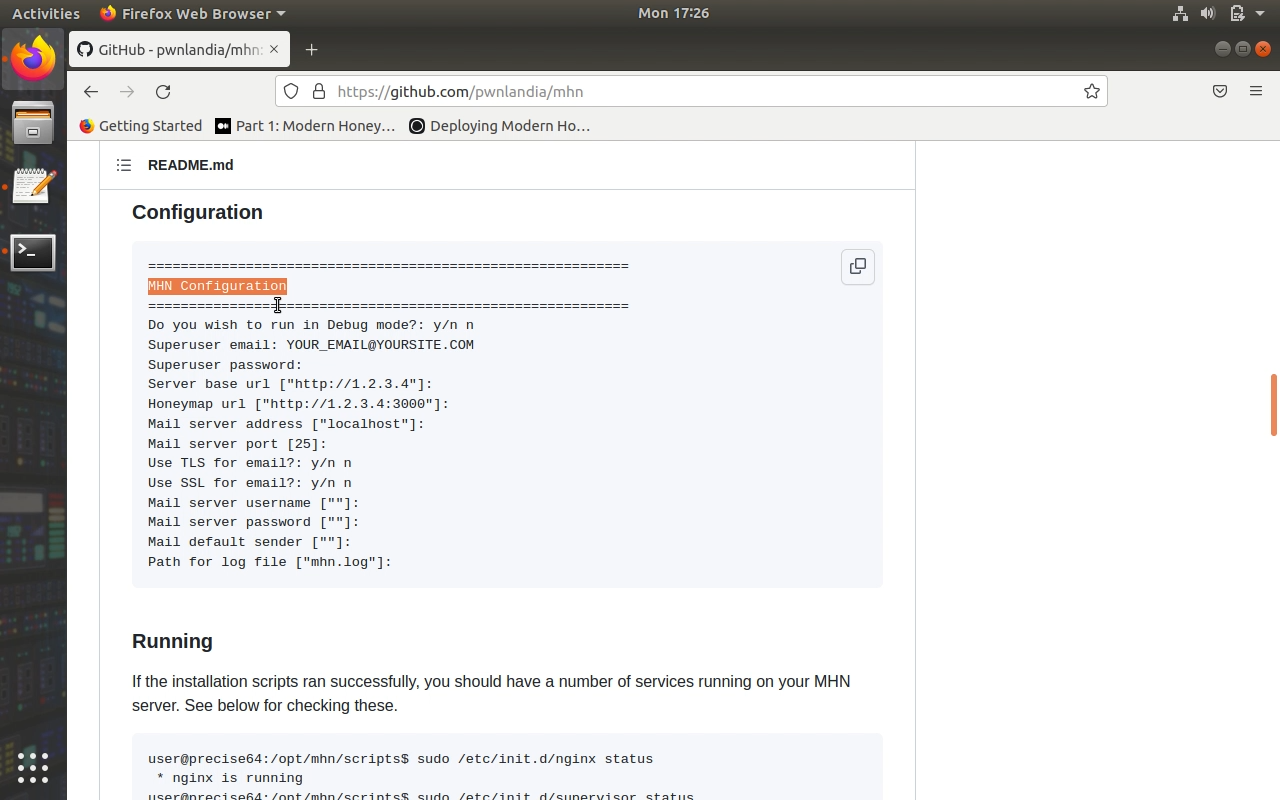Open a new browser tab
Image resolution: width=1280 pixels, height=800 pixels.
(x=311, y=50)
